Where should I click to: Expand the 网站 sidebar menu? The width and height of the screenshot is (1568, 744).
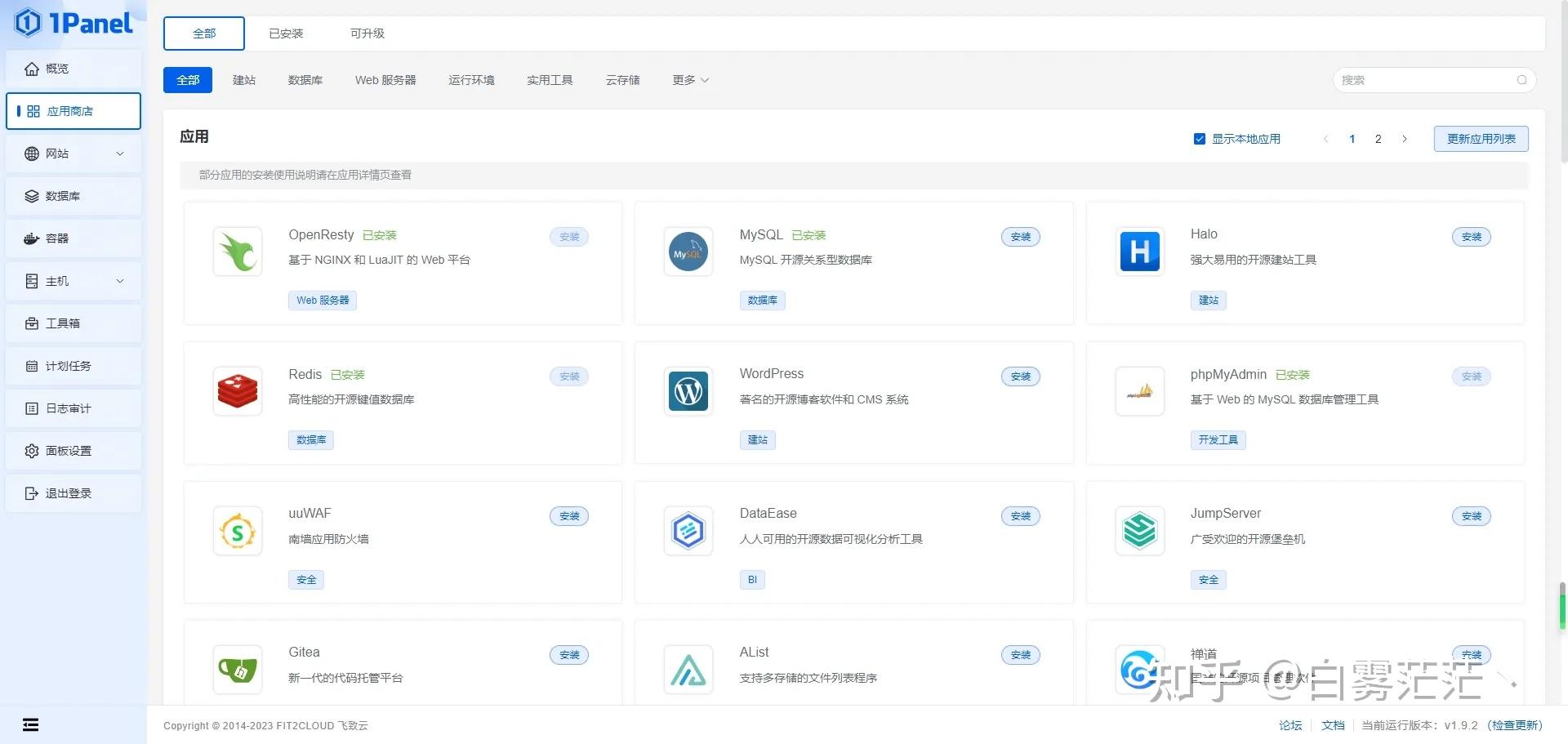point(73,154)
